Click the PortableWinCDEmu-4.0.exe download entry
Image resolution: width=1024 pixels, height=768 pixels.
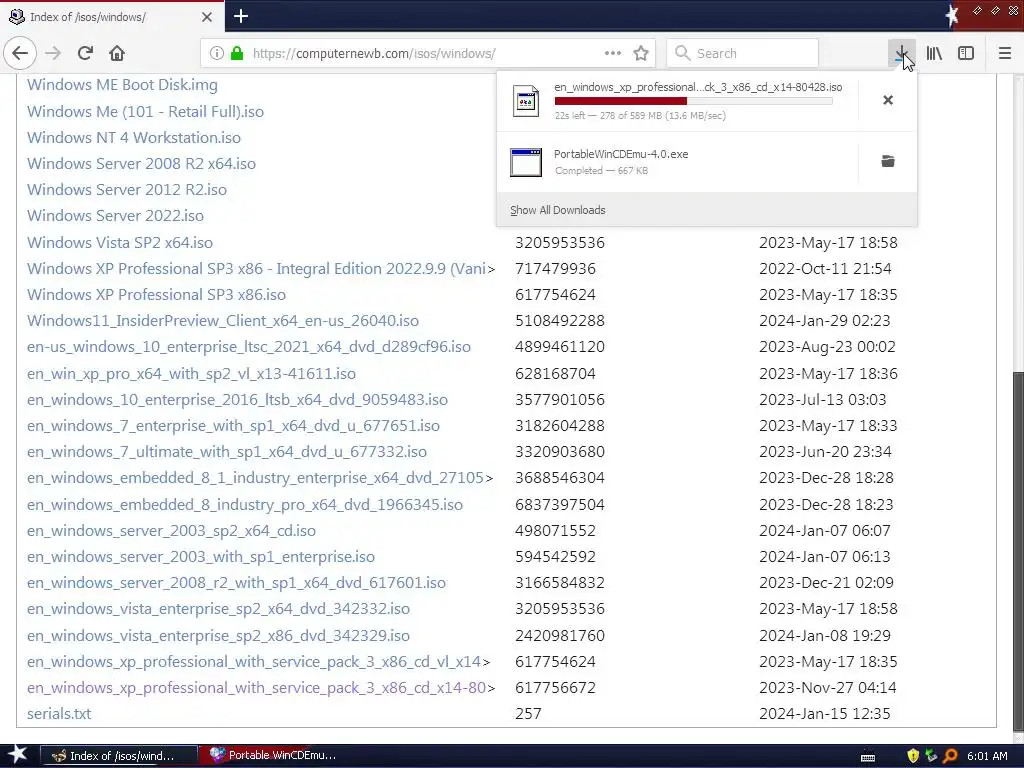677,162
